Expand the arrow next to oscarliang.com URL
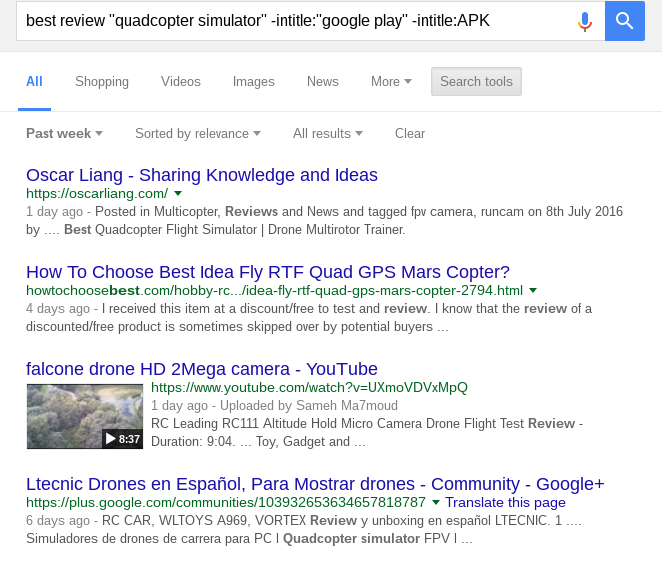 tap(178, 193)
